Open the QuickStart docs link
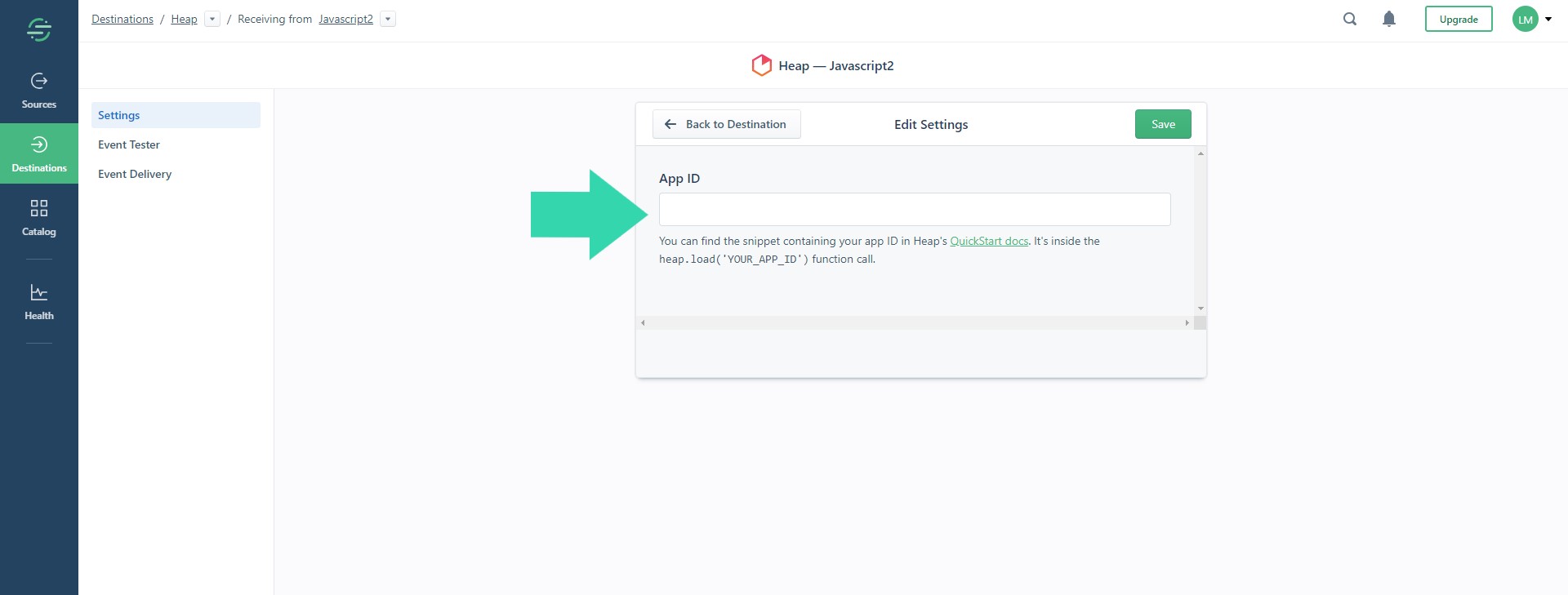Screen dimensions: 1568x595 (989, 241)
